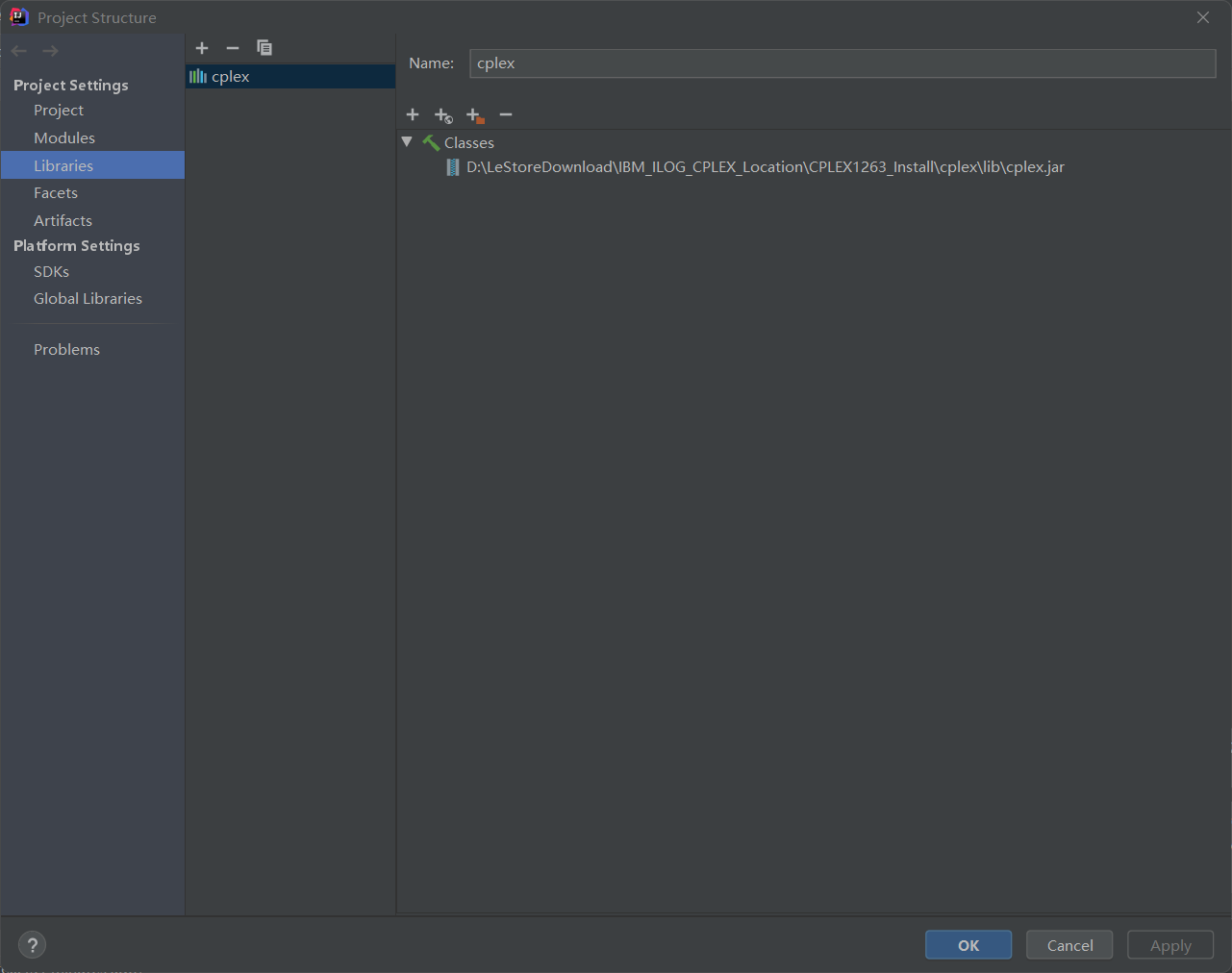
Task: Navigate forward with the right arrow
Action: (x=50, y=51)
